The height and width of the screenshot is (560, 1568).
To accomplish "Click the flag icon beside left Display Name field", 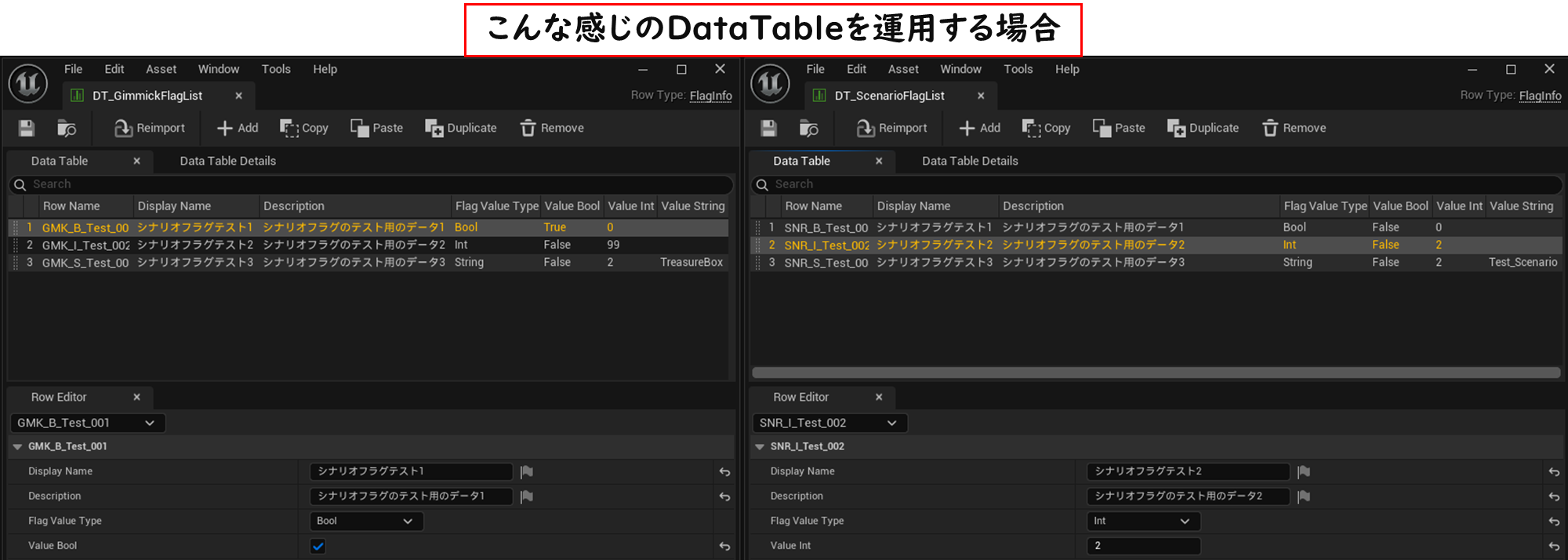I will (x=527, y=471).
